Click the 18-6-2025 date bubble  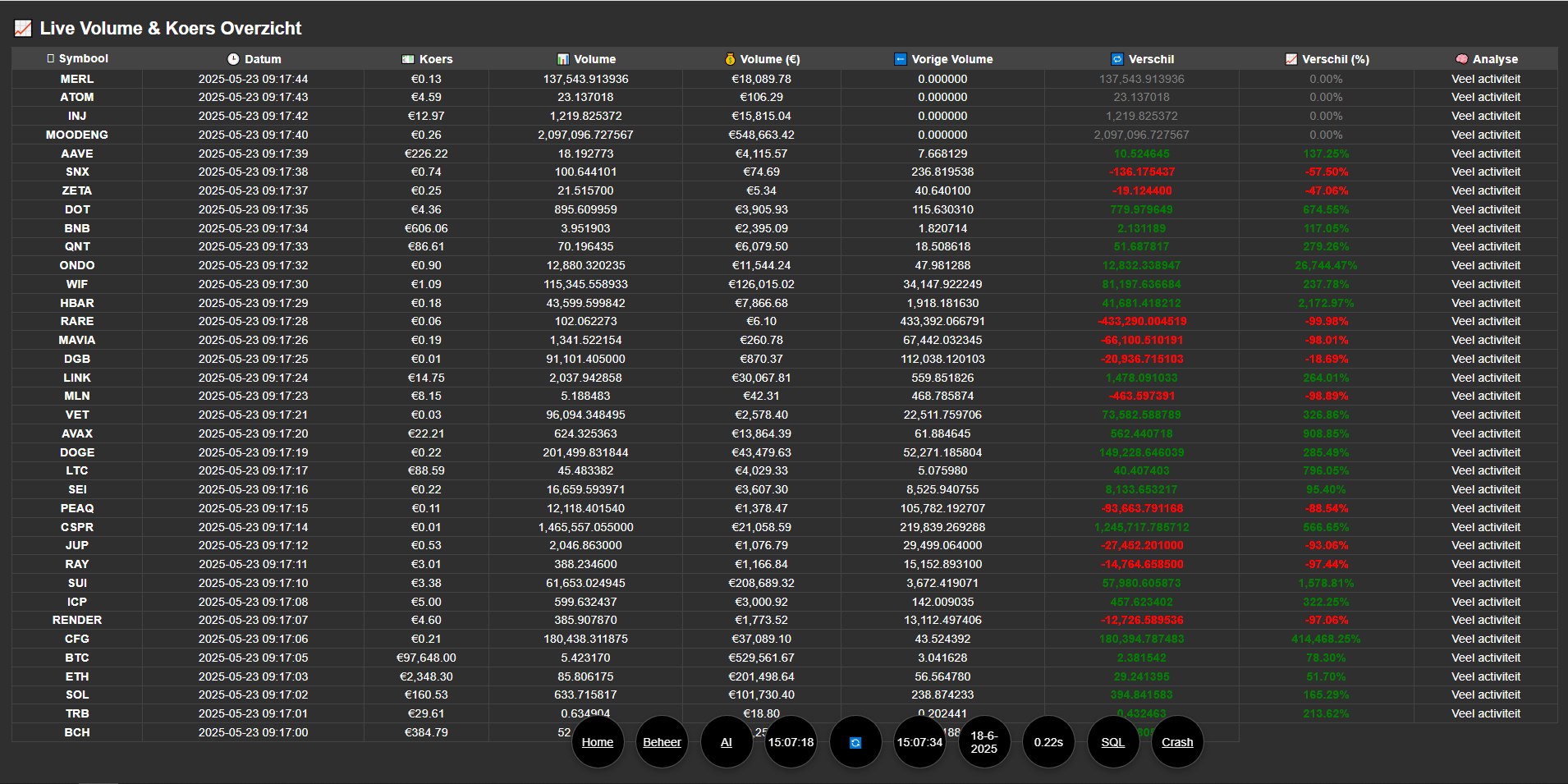pyautogui.click(x=984, y=742)
